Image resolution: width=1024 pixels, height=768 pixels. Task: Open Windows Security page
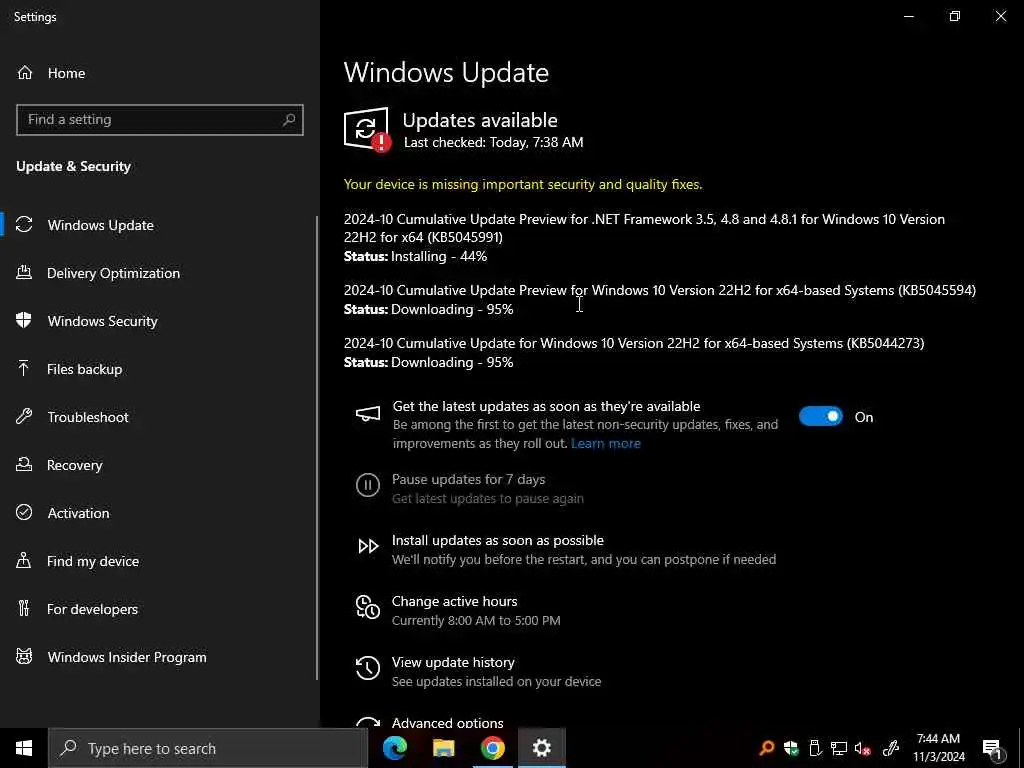coord(103,321)
